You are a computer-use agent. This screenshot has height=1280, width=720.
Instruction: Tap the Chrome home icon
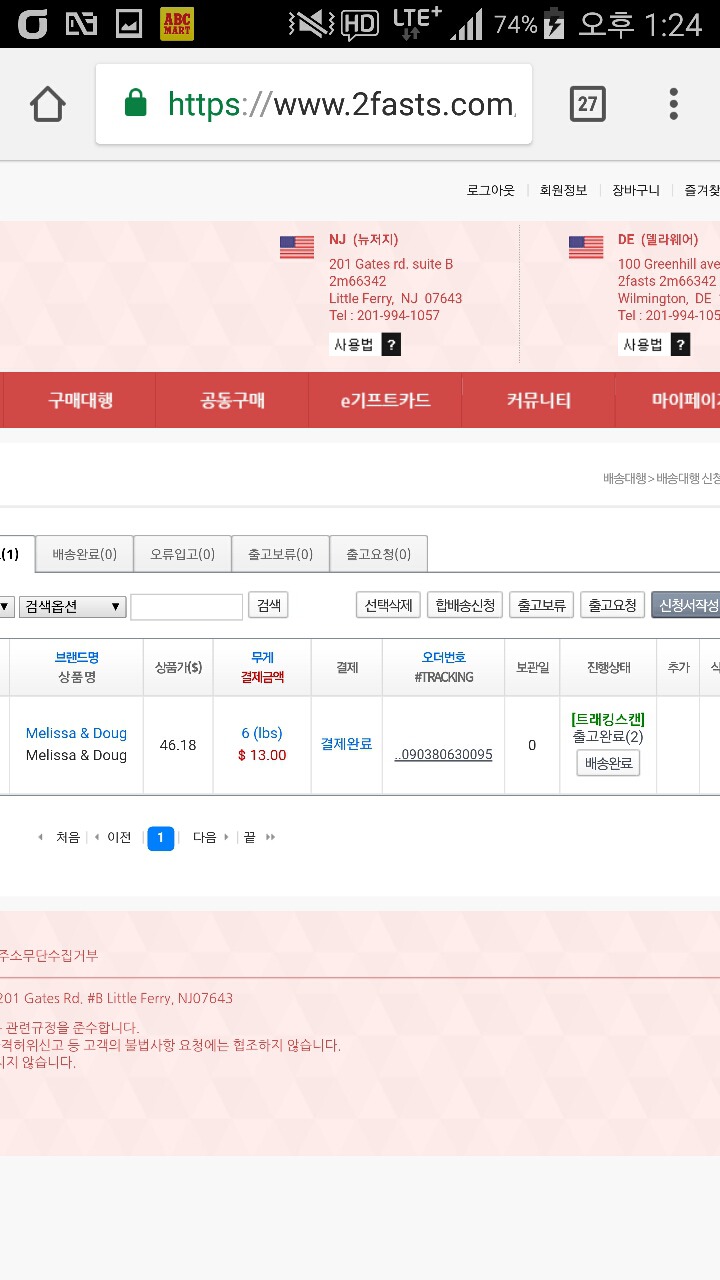pyautogui.click(x=48, y=104)
